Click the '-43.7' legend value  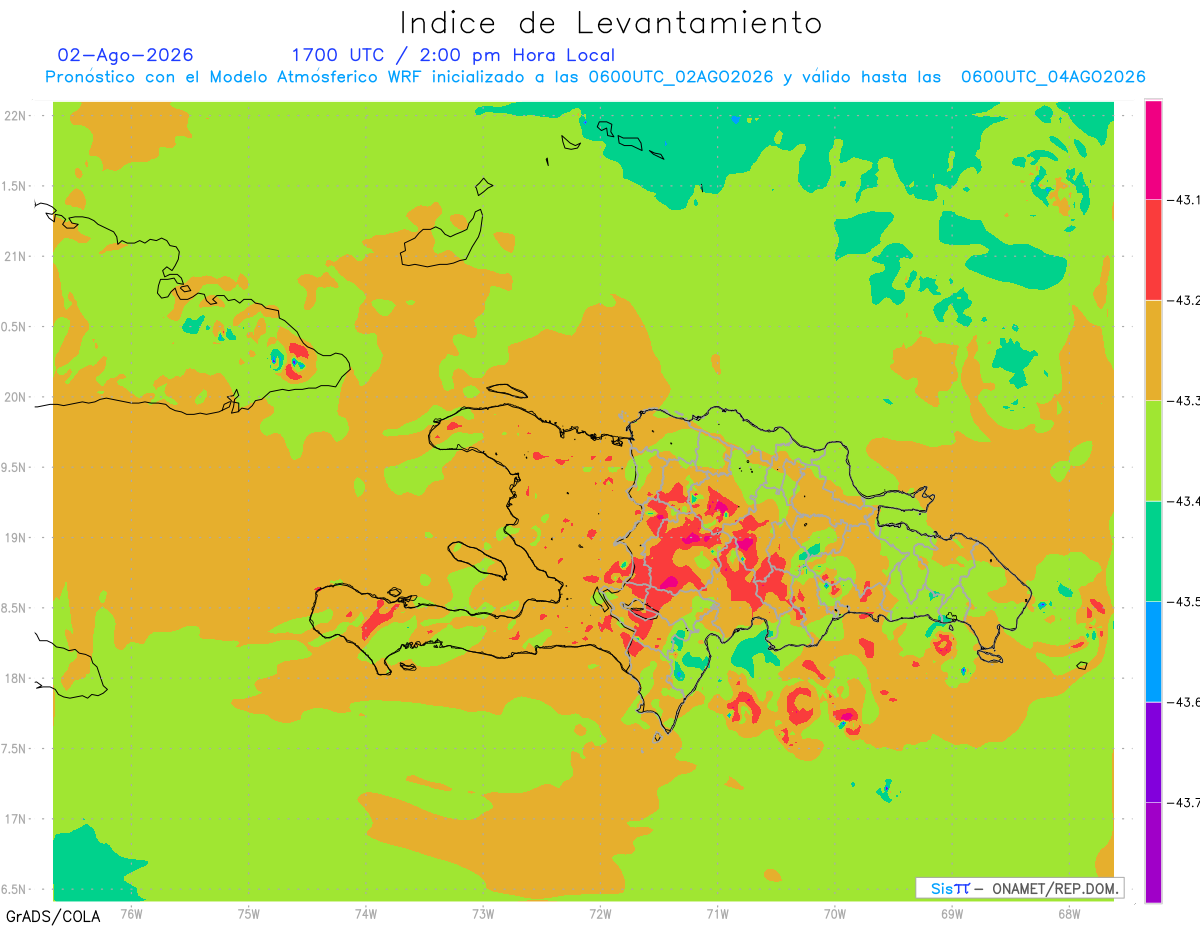click(1183, 802)
